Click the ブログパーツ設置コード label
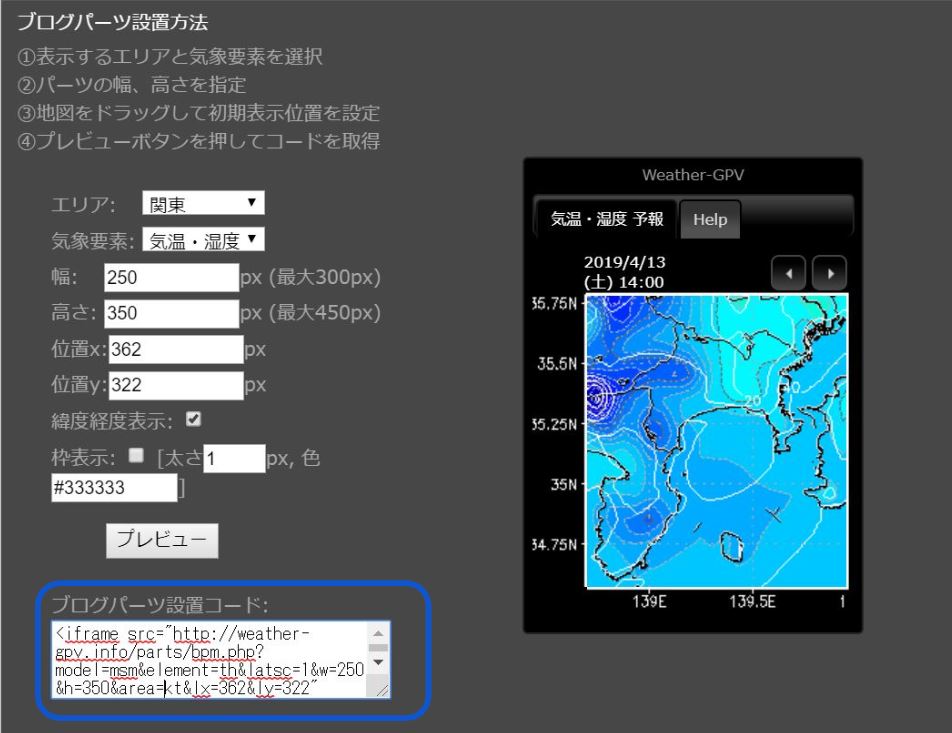Image resolution: width=952 pixels, height=733 pixels. pyautogui.click(x=160, y=605)
